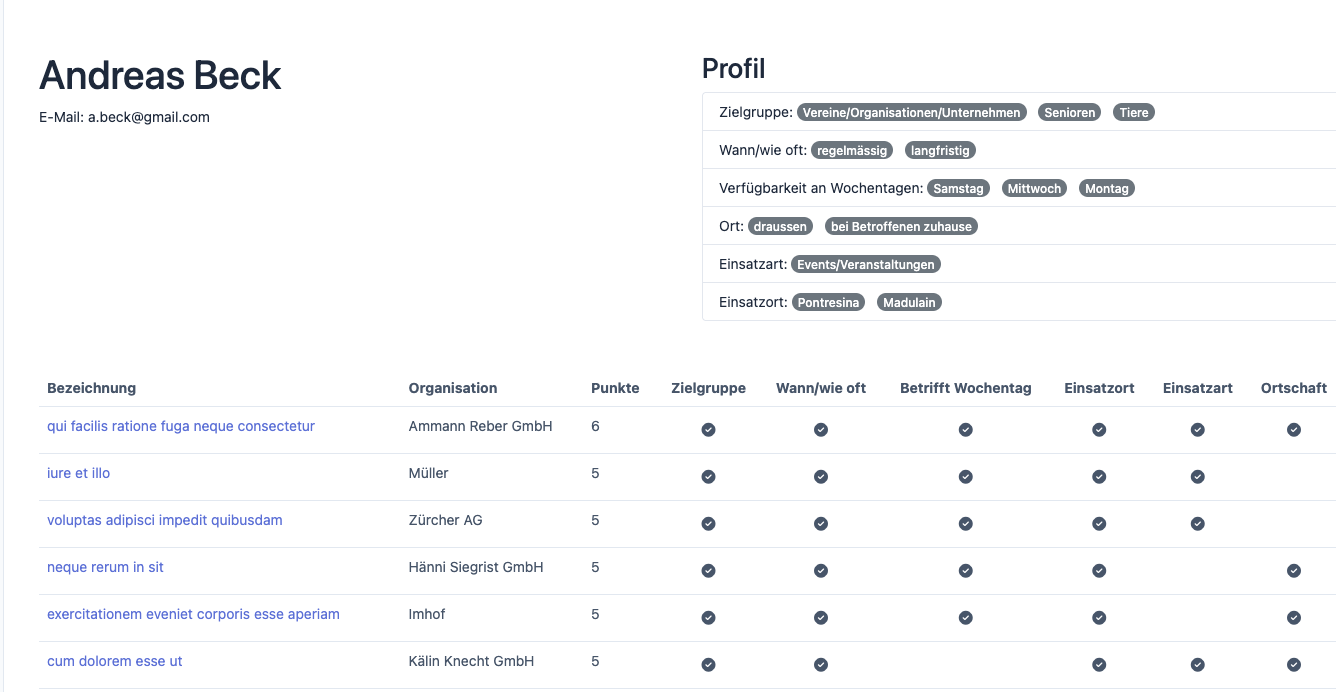Click Einsatzort checkmark in Imhof row
The height and width of the screenshot is (692, 1336).
[1098, 618]
